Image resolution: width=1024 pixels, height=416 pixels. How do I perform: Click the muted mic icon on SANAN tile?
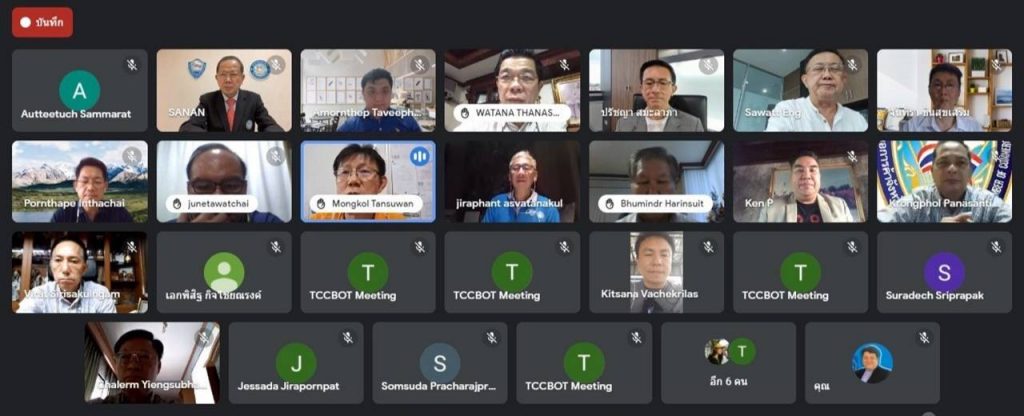276,65
